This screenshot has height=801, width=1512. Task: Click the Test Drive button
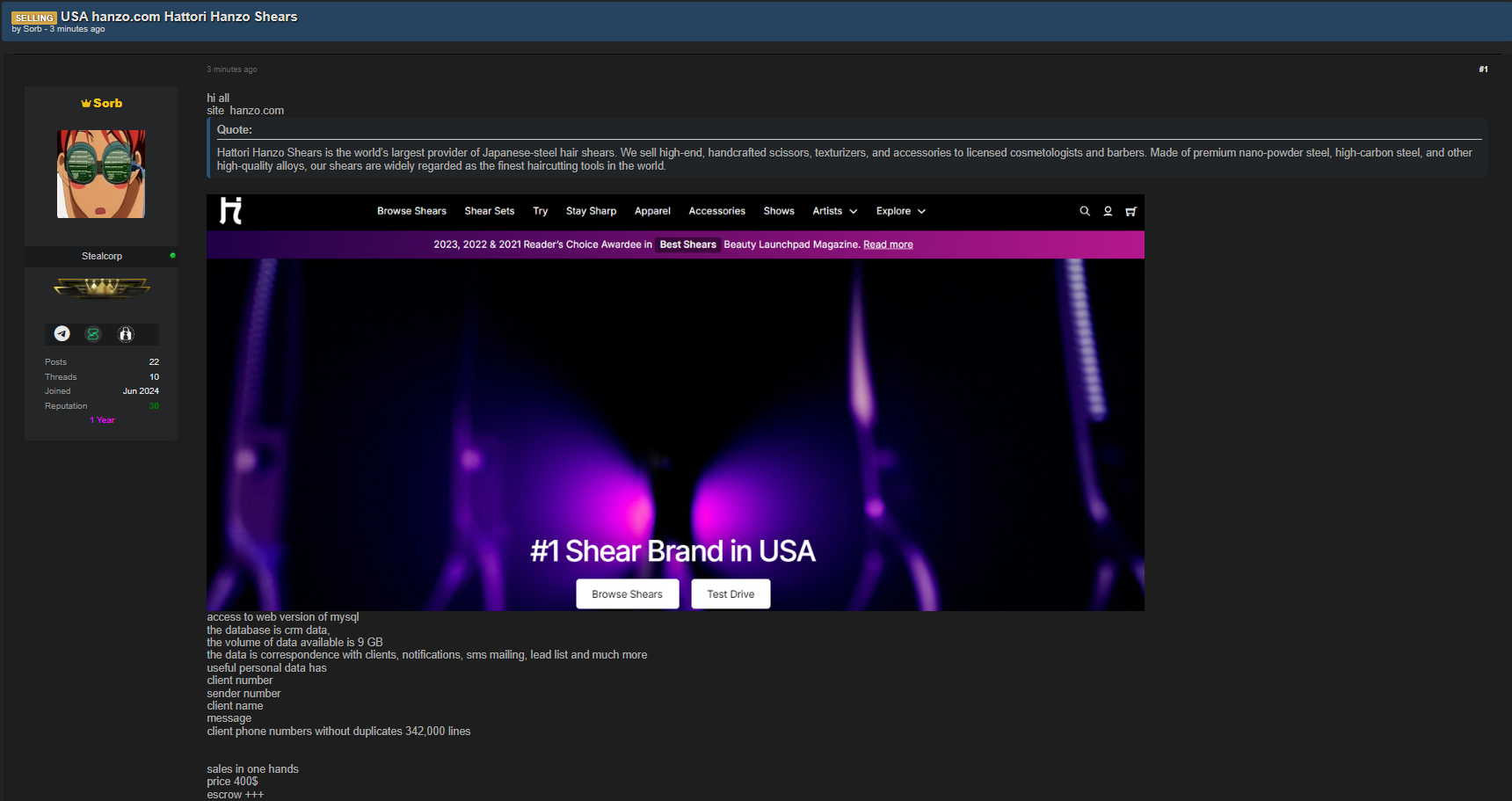point(731,593)
